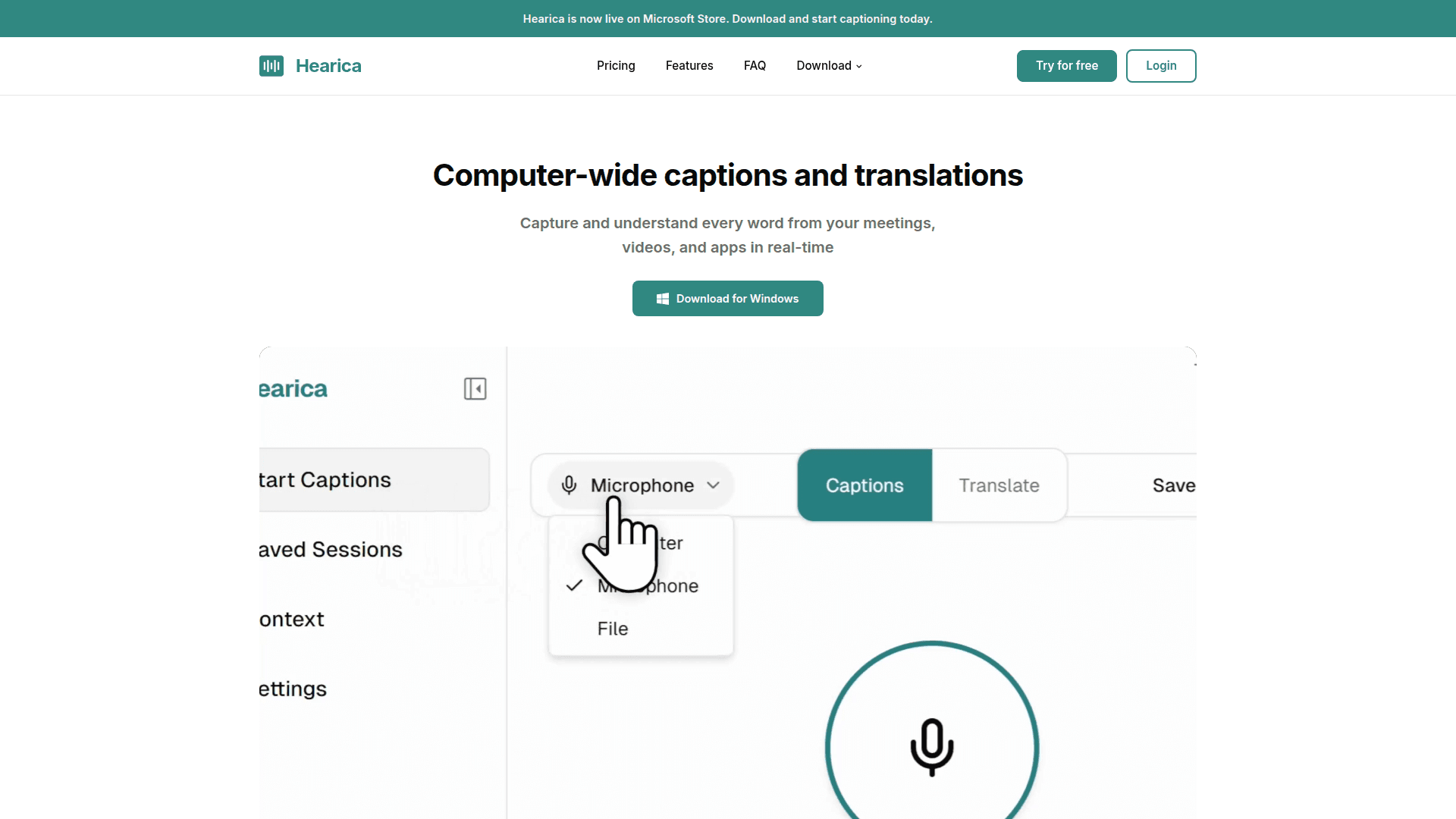The height and width of the screenshot is (819, 1456).
Task: Open the FAQ navigation link
Action: pyautogui.click(x=755, y=66)
